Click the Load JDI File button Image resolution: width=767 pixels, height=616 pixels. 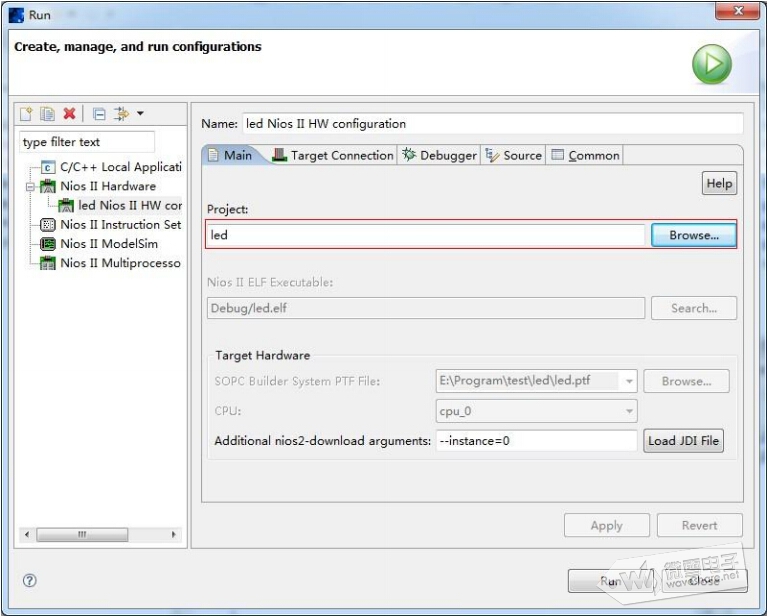[683, 441]
